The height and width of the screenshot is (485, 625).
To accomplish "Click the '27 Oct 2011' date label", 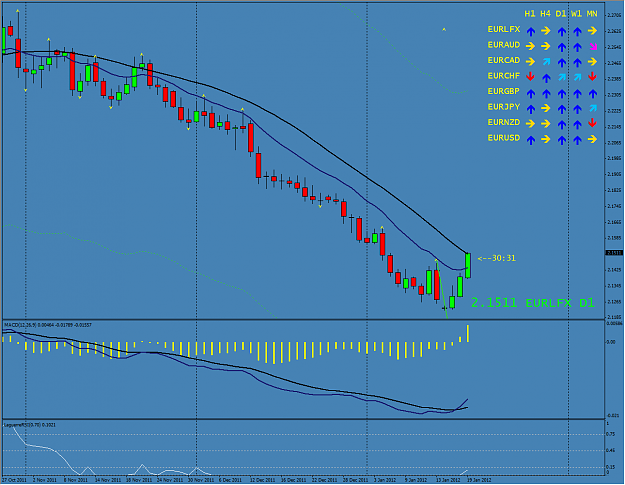I will click(x=14, y=480).
